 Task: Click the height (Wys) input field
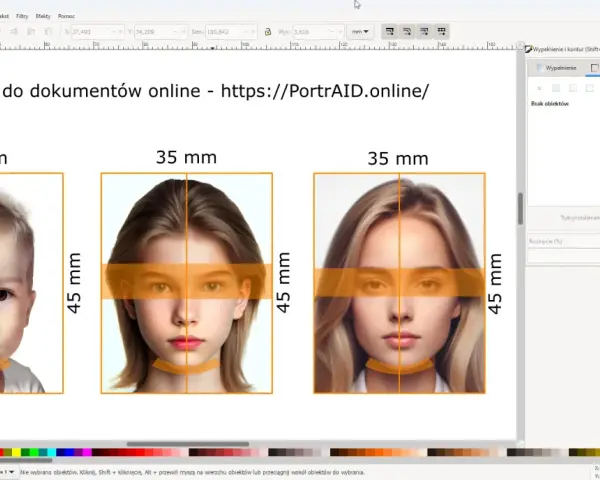tap(318, 32)
